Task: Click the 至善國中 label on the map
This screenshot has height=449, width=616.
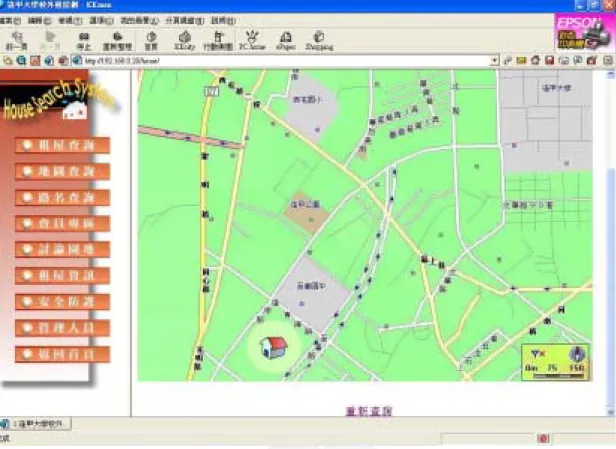Action: [x=311, y=286]
